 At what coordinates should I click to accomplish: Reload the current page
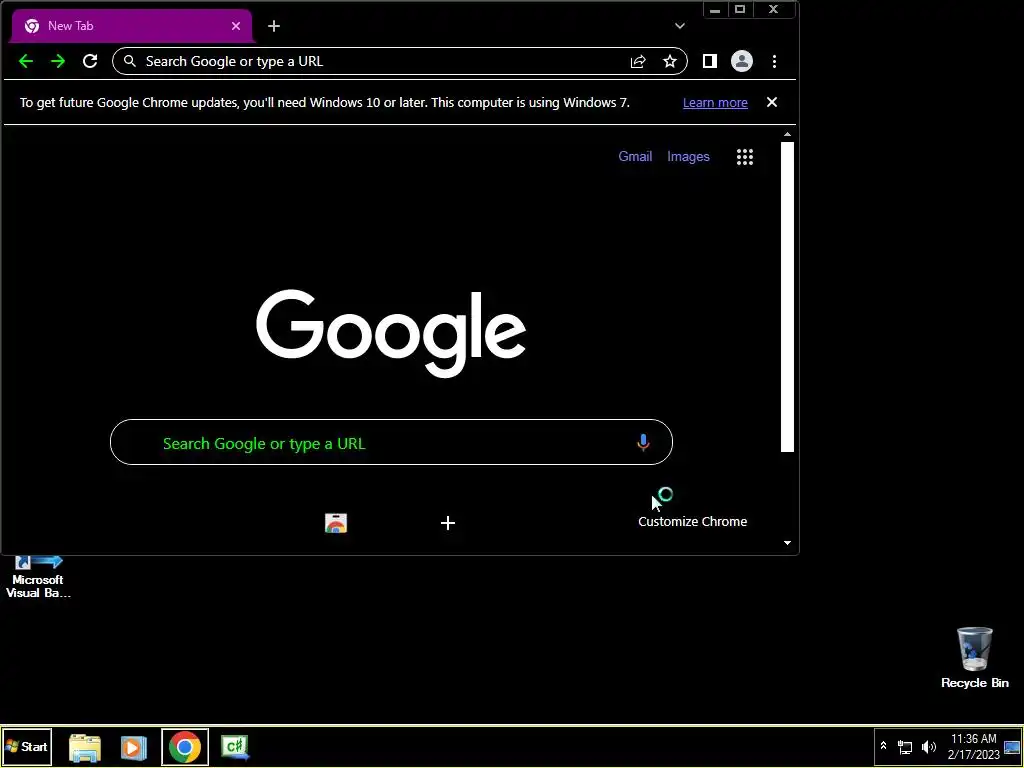coord(90,61)
